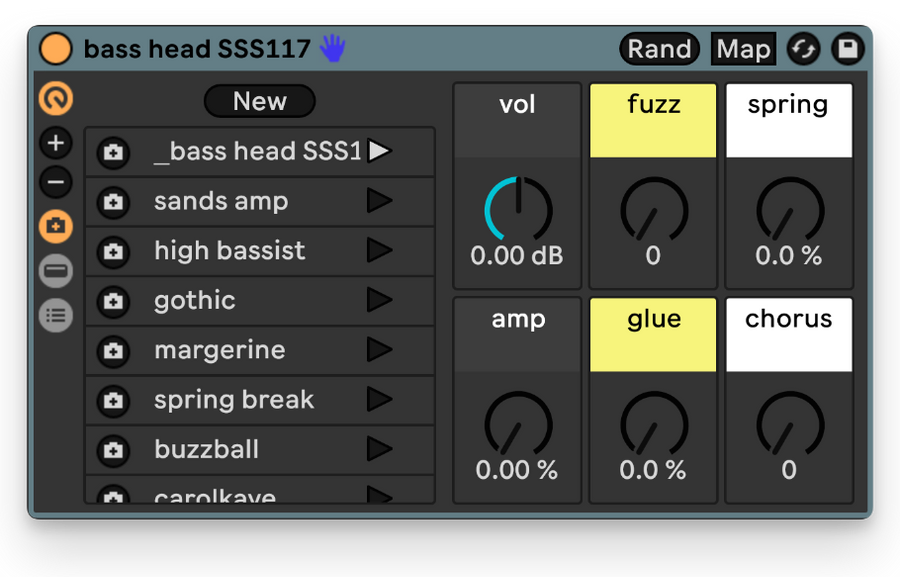Click the amp 0.00 % value field
The image size is (900, 577).
(517, 470)
